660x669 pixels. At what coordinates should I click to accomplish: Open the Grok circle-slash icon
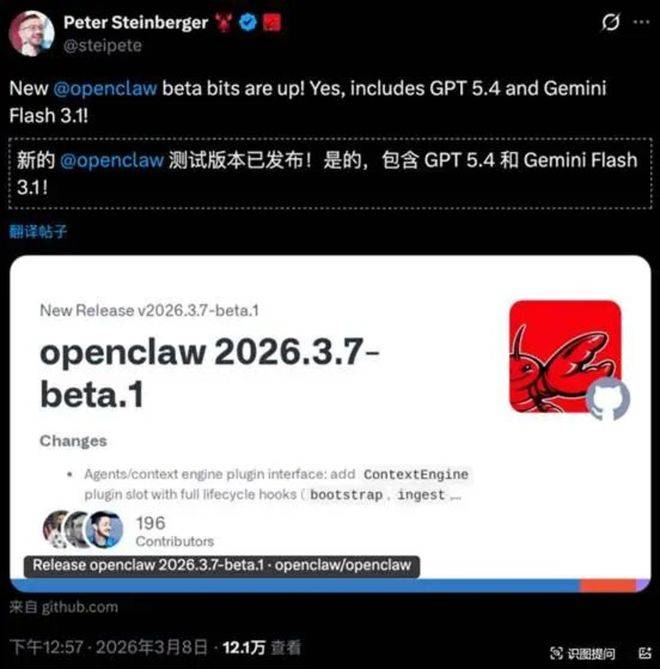tap(610, 22)
